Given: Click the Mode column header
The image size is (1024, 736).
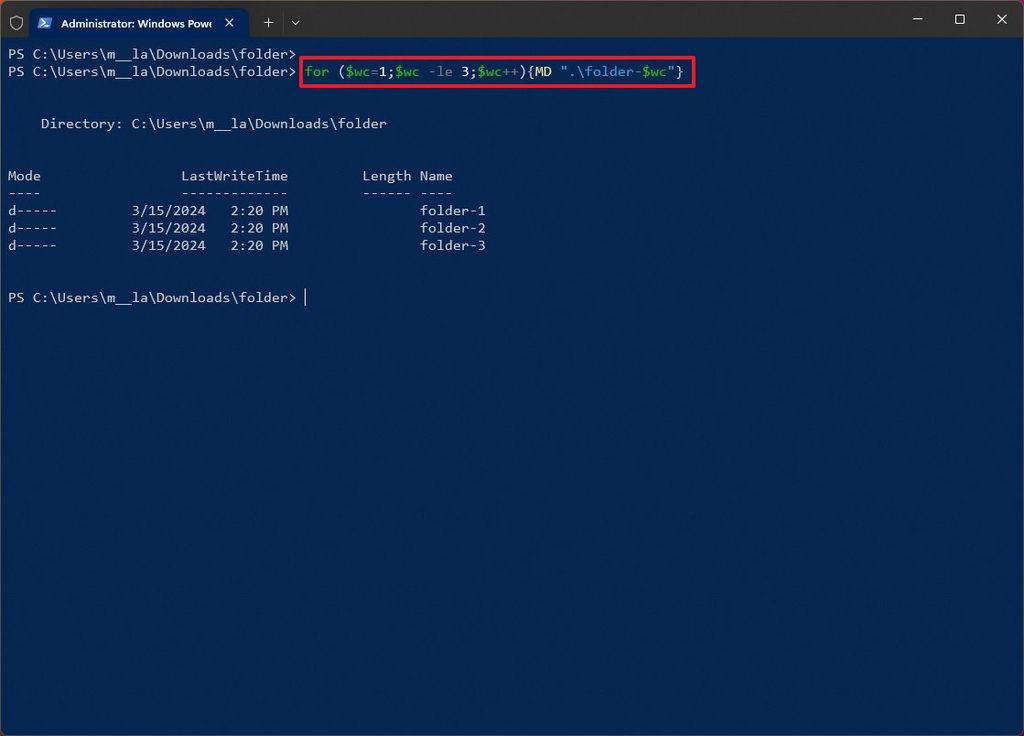Looking at the screenshot, I should pyautogui.click(x=24, y=175).
